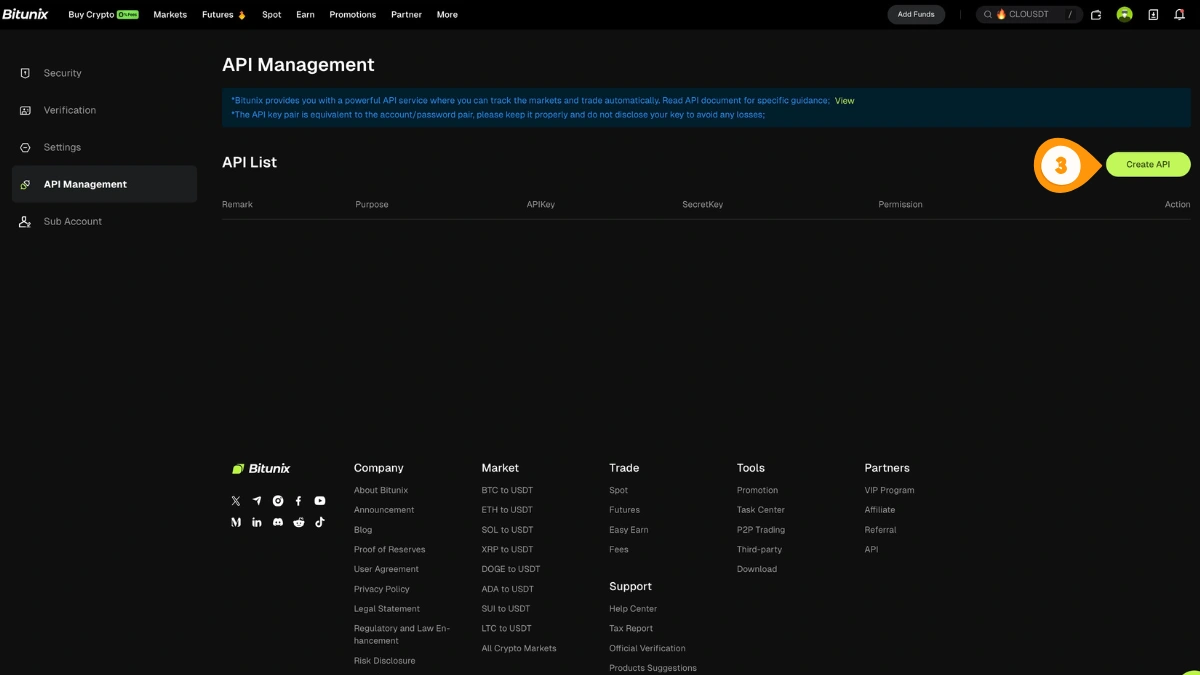The image size is (1200, 675).
Task: Open the Earn menu
Action: 305,15
